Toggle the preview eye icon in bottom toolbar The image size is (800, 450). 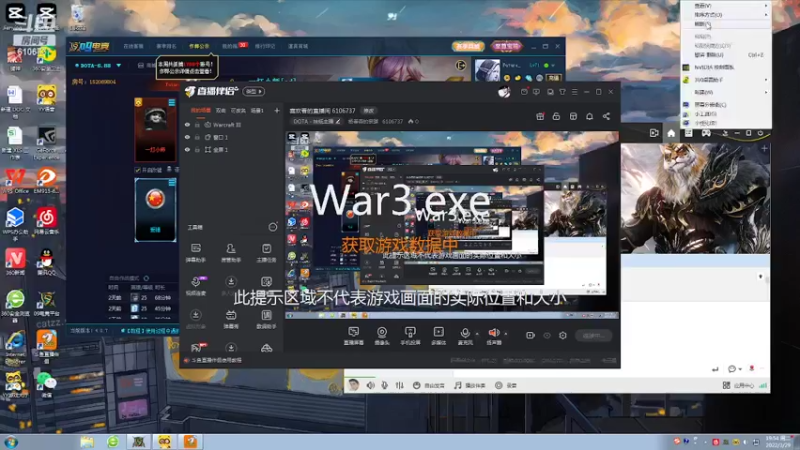pyautogui.click(x=547, y=336)
